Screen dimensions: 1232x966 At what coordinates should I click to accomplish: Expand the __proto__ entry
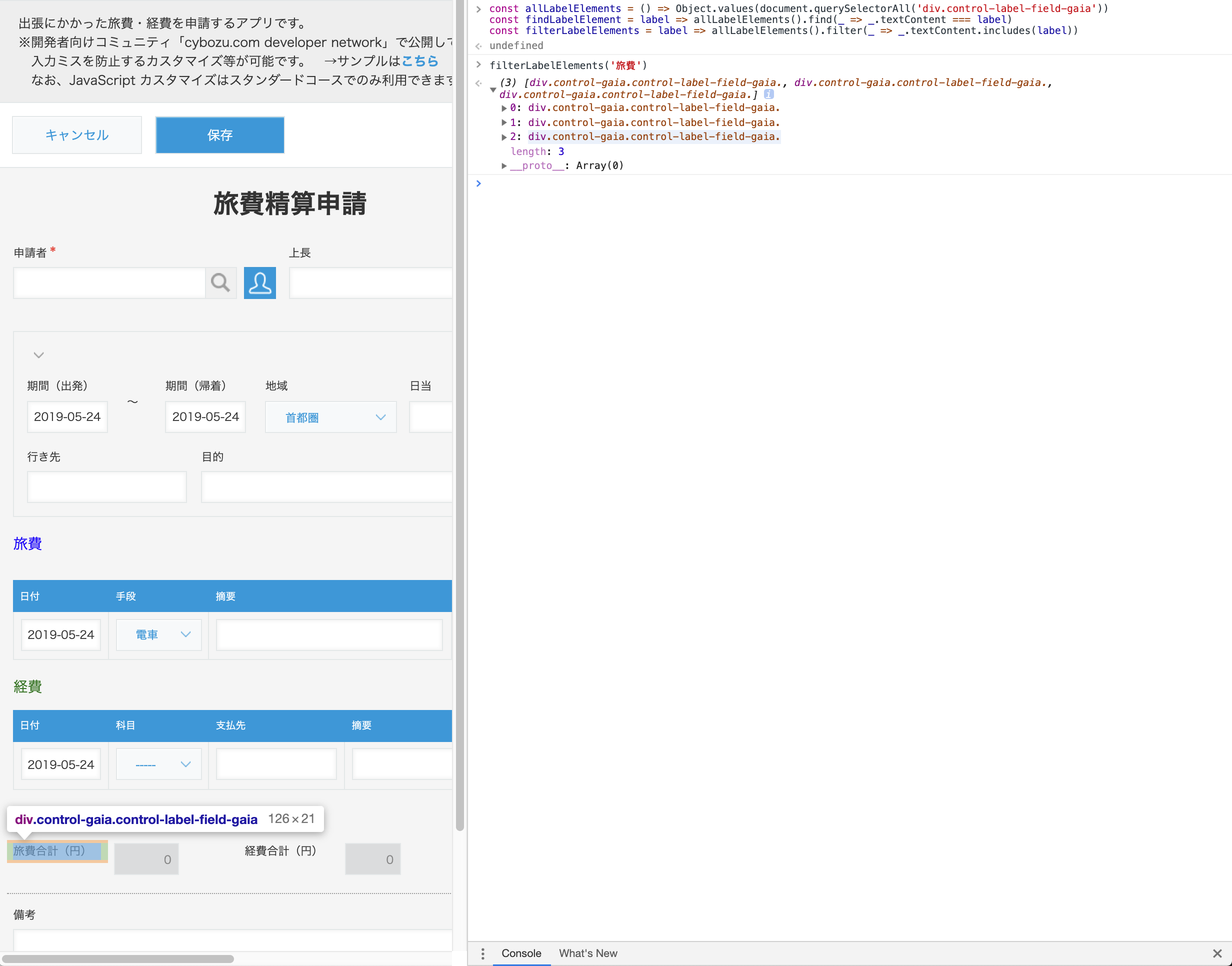pos(504,165)
